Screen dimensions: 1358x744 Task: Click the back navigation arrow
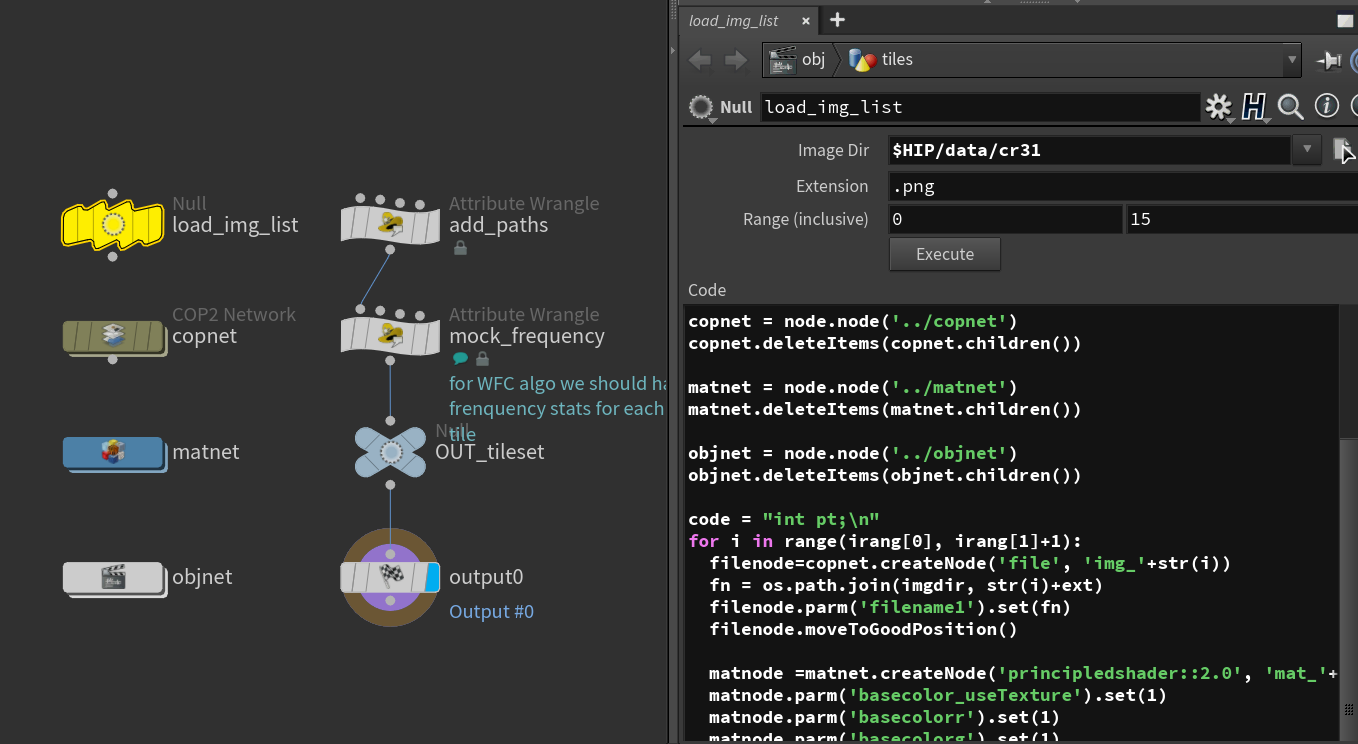(x=700, y=60)
